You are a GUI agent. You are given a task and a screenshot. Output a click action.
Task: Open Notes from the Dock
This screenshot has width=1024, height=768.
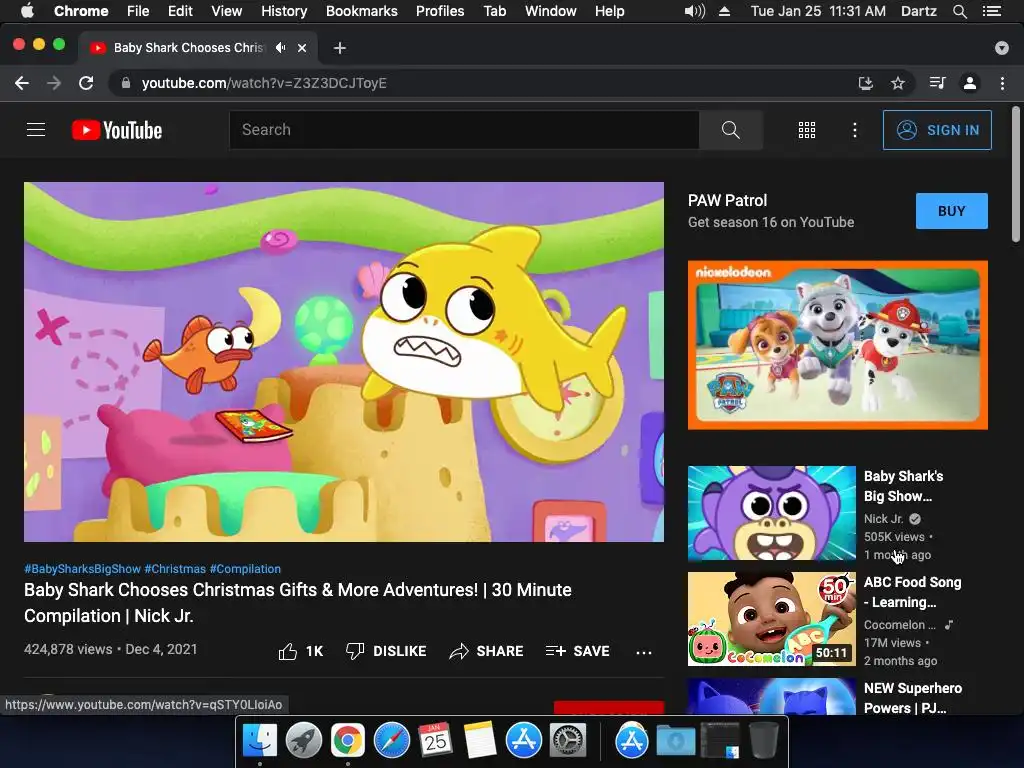480,741
